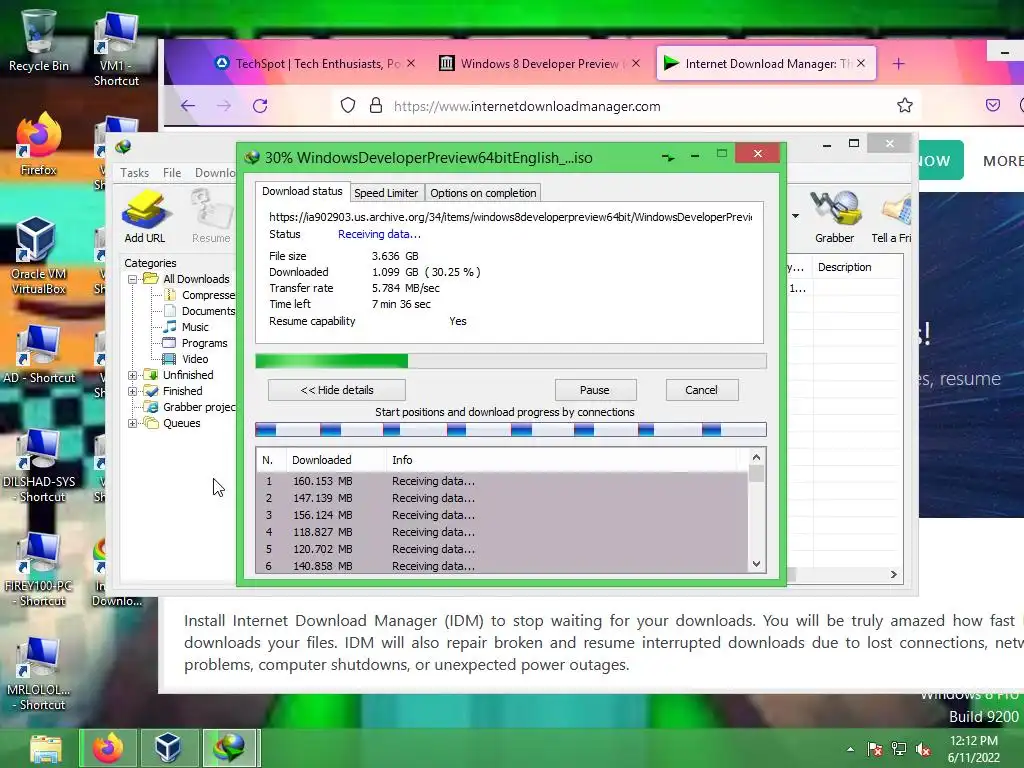The height and width of the screenshot is (768, 1024).
Task: Switch to Firefox in the taskbar
Action: pos(108,748)
